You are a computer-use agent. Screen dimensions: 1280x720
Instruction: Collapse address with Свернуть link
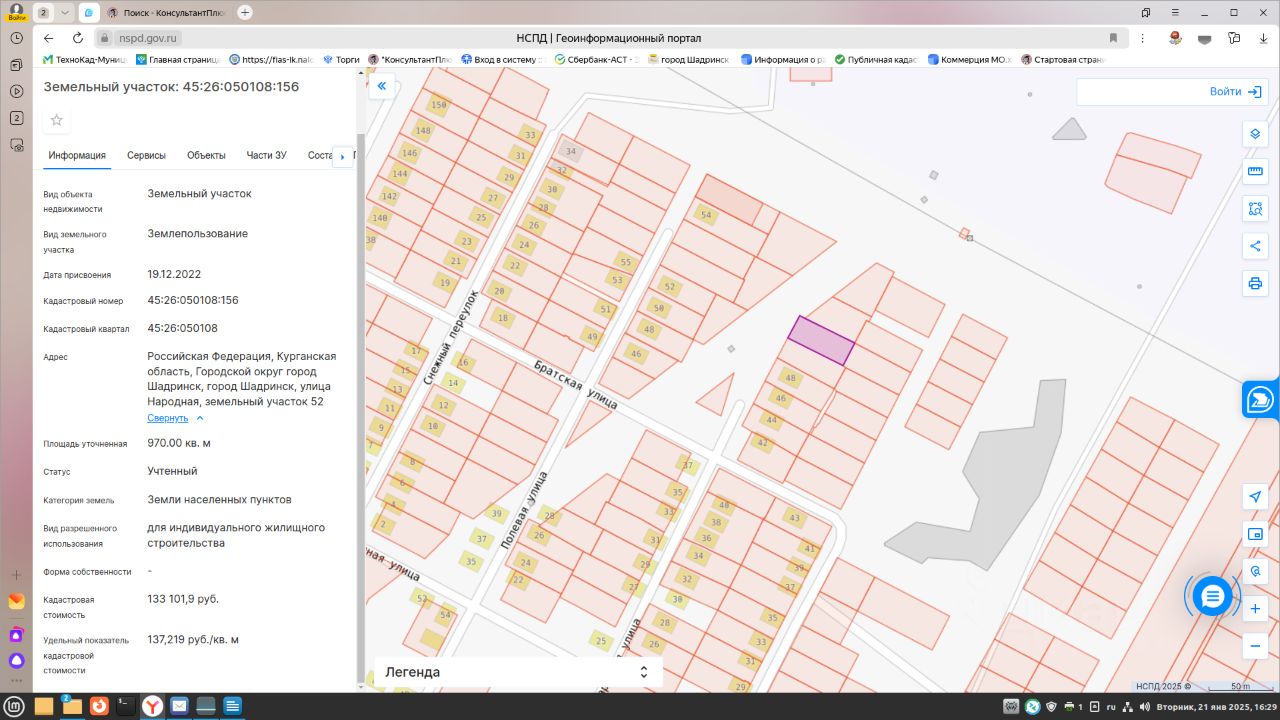[168, 418]
